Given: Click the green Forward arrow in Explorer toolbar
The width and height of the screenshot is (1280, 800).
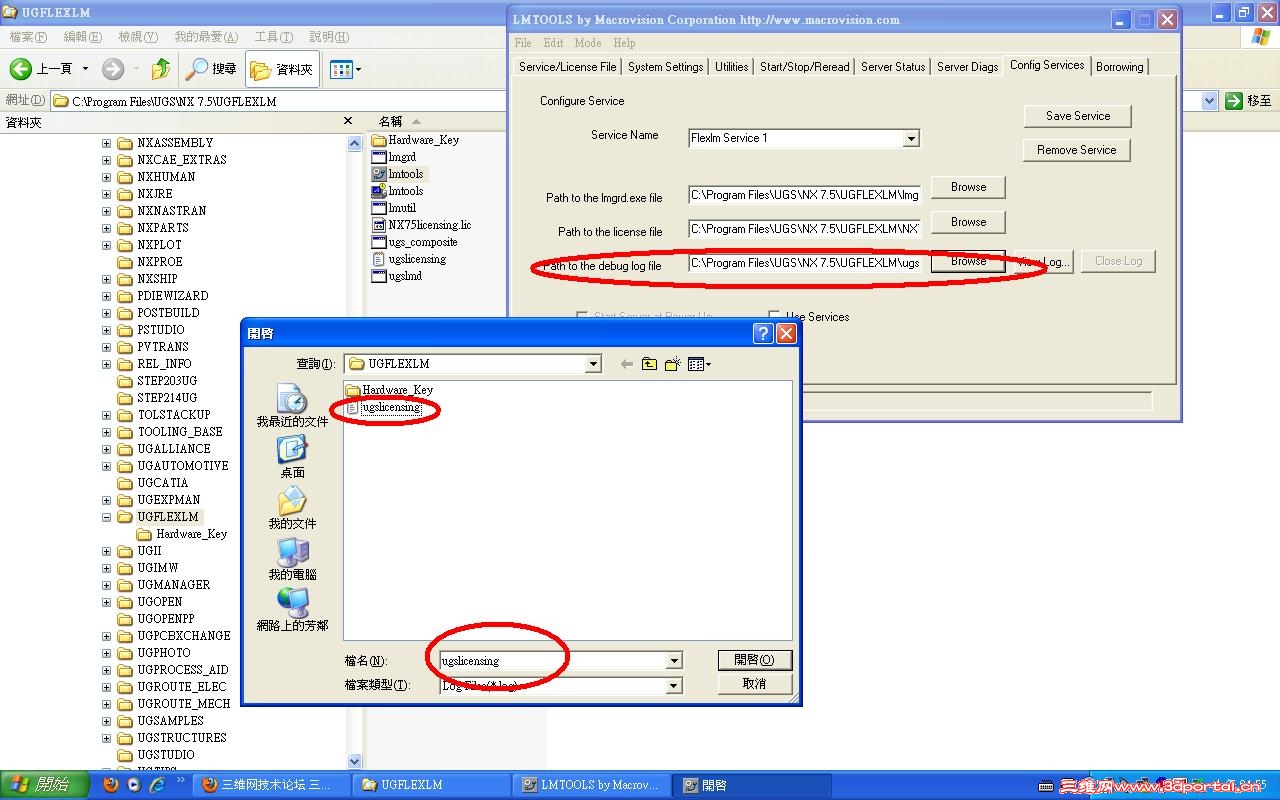Looking at the screenshot, I should (112, 69).
